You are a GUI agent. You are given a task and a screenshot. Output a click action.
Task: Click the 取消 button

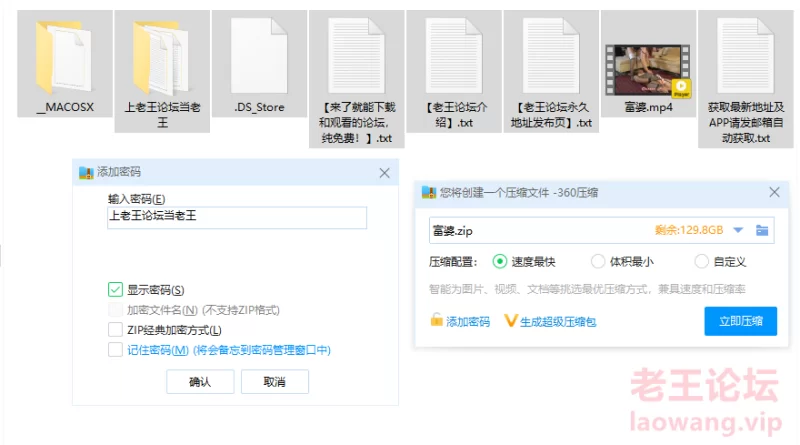274,382
